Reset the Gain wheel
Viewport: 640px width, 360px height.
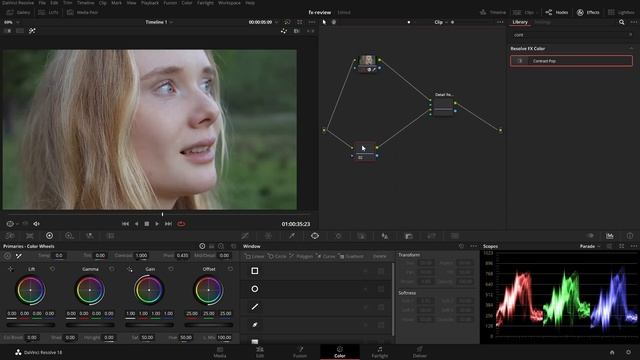[x=171, y=269]
